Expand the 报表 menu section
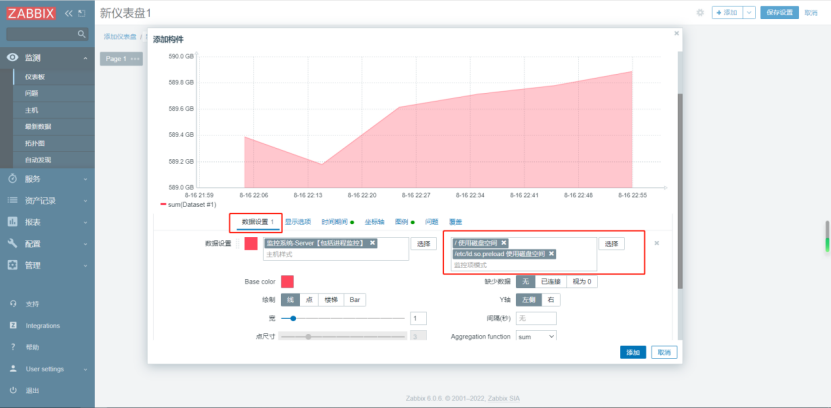Screen dimensions: 831x408 click(85, 222)
